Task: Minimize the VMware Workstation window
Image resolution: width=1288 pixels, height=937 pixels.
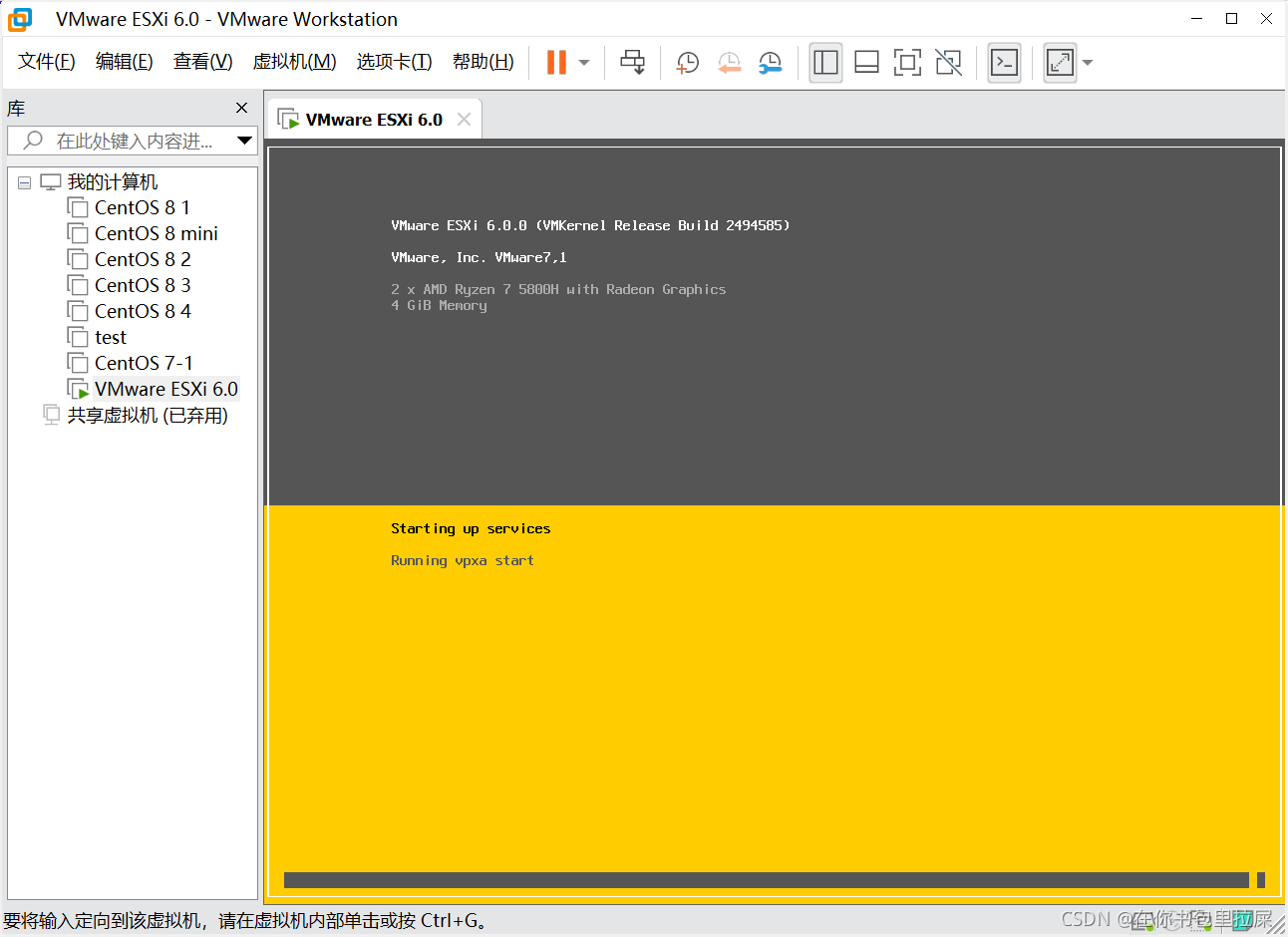Action: (x=1196, y=19)
